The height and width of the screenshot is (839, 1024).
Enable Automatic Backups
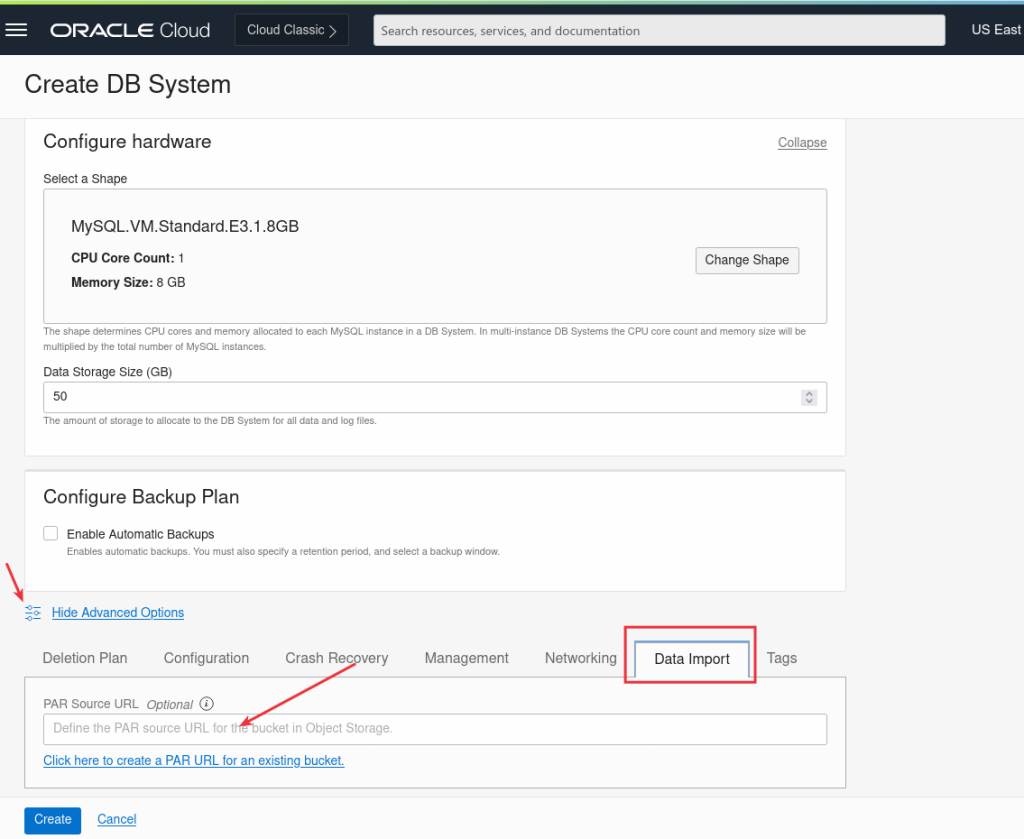[50, 533]
